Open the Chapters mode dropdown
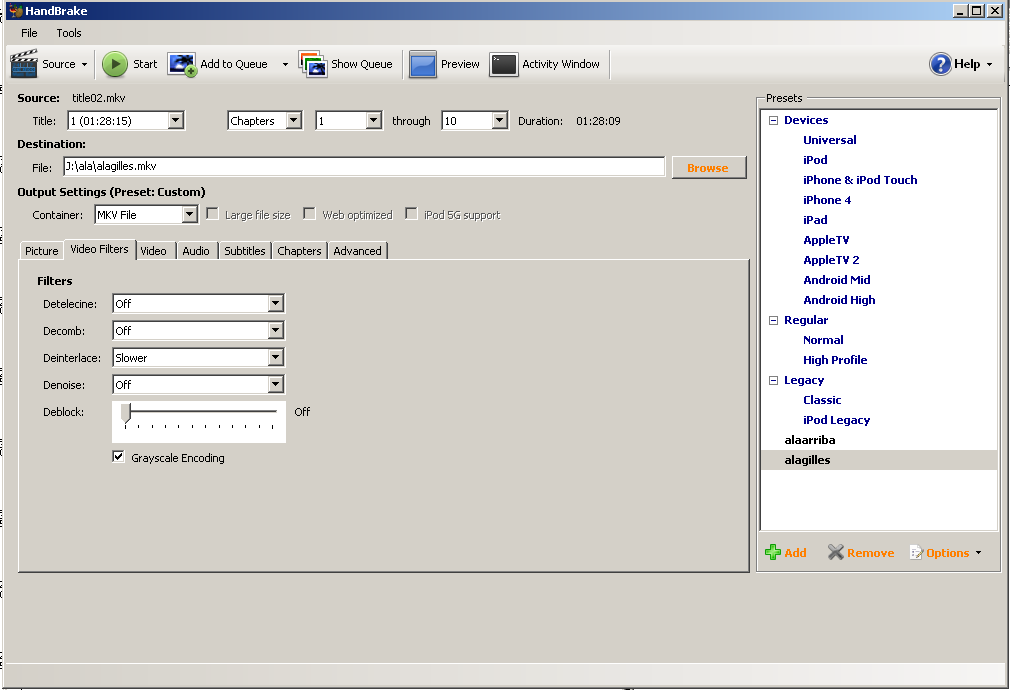Image resolution: width=1010 pixels, height=690 pixels. coord(293,120)
